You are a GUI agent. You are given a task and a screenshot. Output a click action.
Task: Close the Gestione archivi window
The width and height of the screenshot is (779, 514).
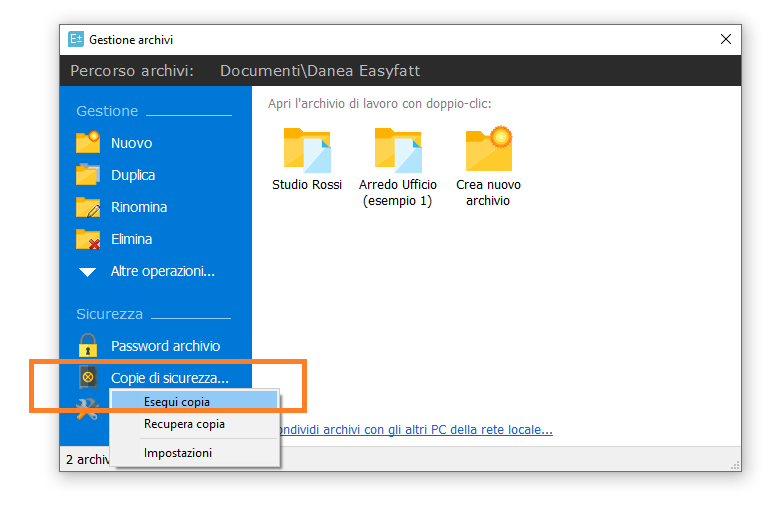pos(725,39)
